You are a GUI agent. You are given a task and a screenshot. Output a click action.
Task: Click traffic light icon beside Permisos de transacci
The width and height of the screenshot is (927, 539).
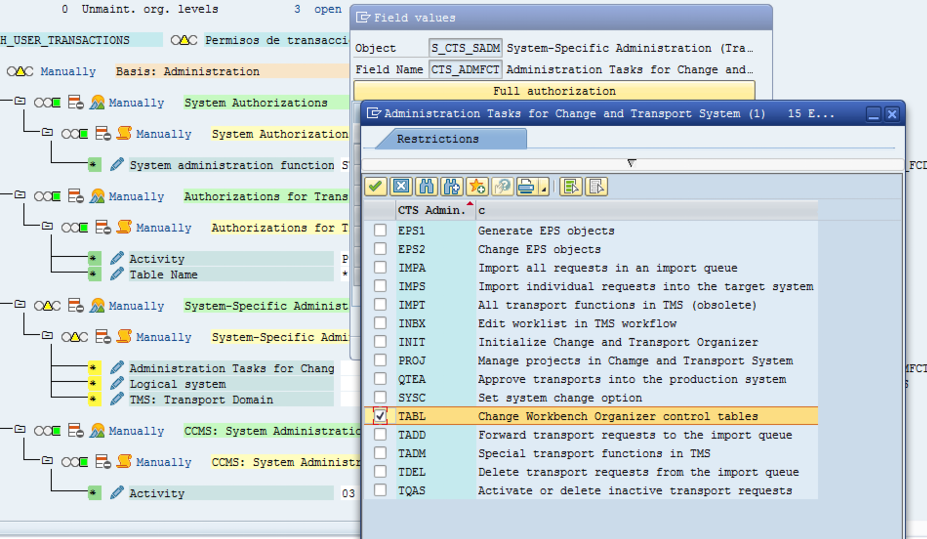[x=184, y=40]
